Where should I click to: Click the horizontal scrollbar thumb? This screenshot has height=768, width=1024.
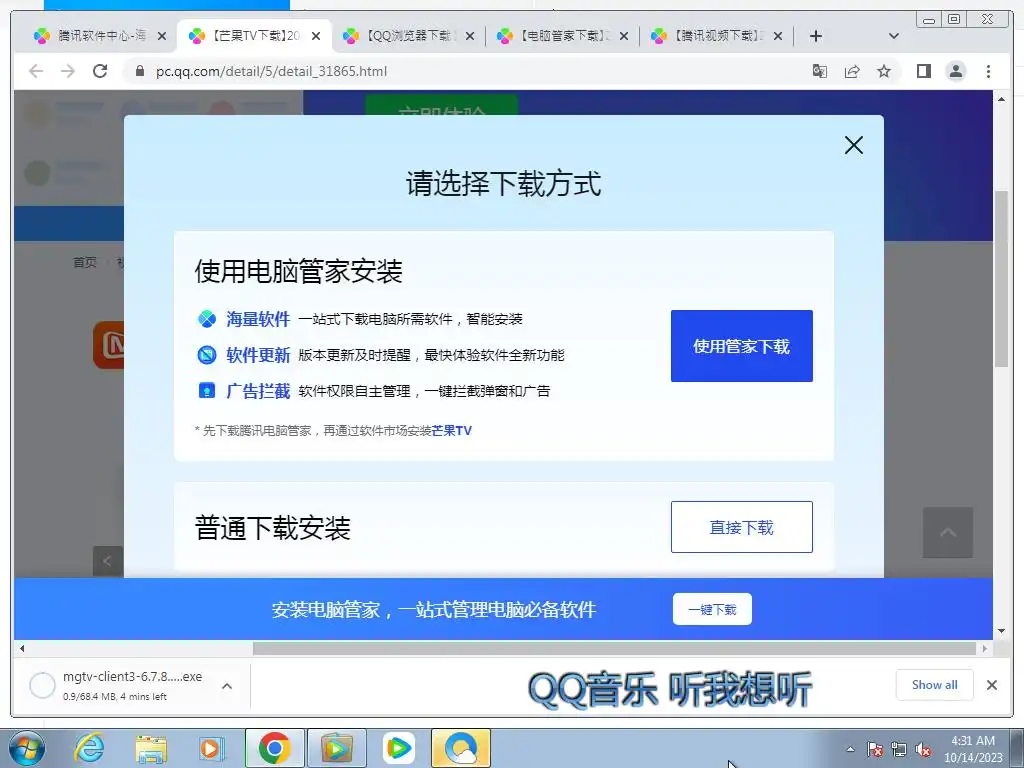614,648
